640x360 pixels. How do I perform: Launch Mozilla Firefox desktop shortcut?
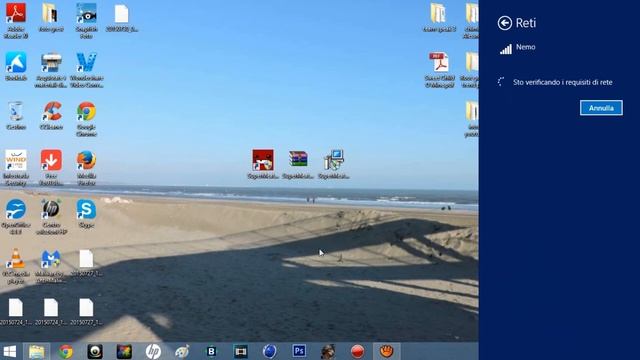click(86, 167)
